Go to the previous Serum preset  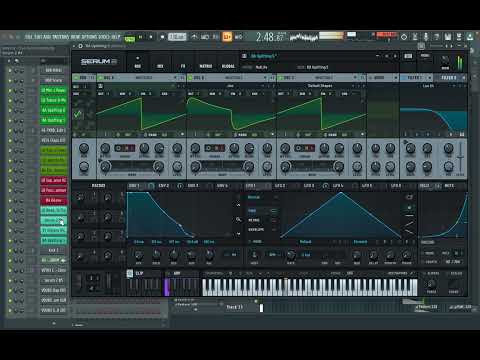pos(387,56)
